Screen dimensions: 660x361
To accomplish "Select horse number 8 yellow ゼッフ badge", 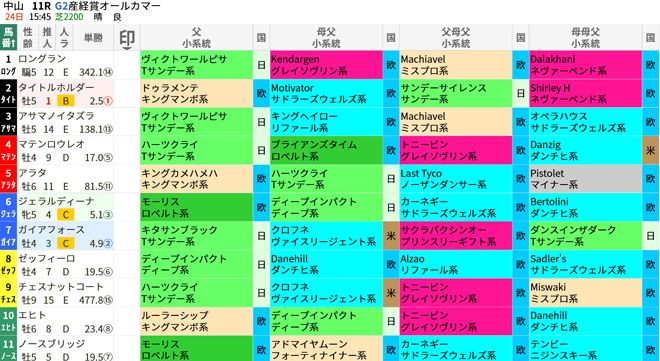I will (x=8, y=265).
